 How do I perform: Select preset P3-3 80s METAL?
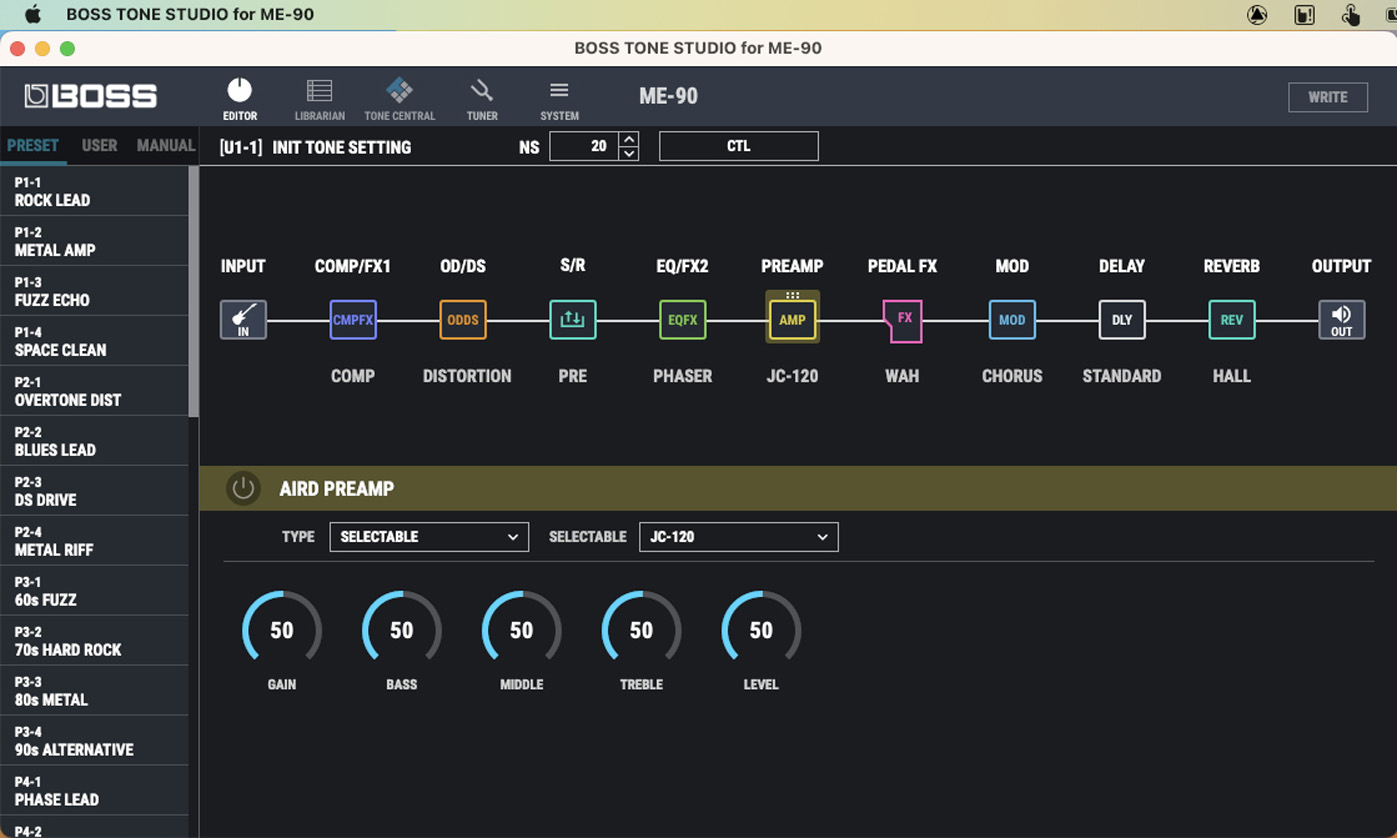[94, 691]
